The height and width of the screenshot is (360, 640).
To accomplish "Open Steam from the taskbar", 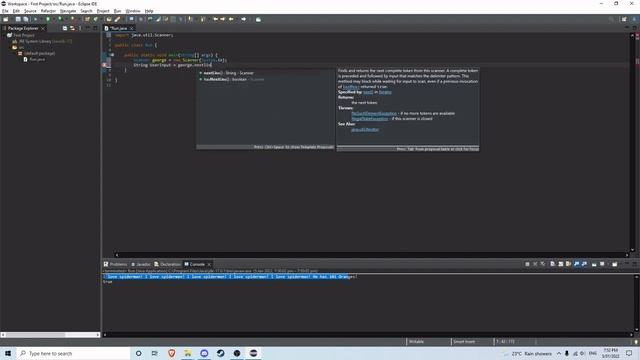I will pos(220,353).
